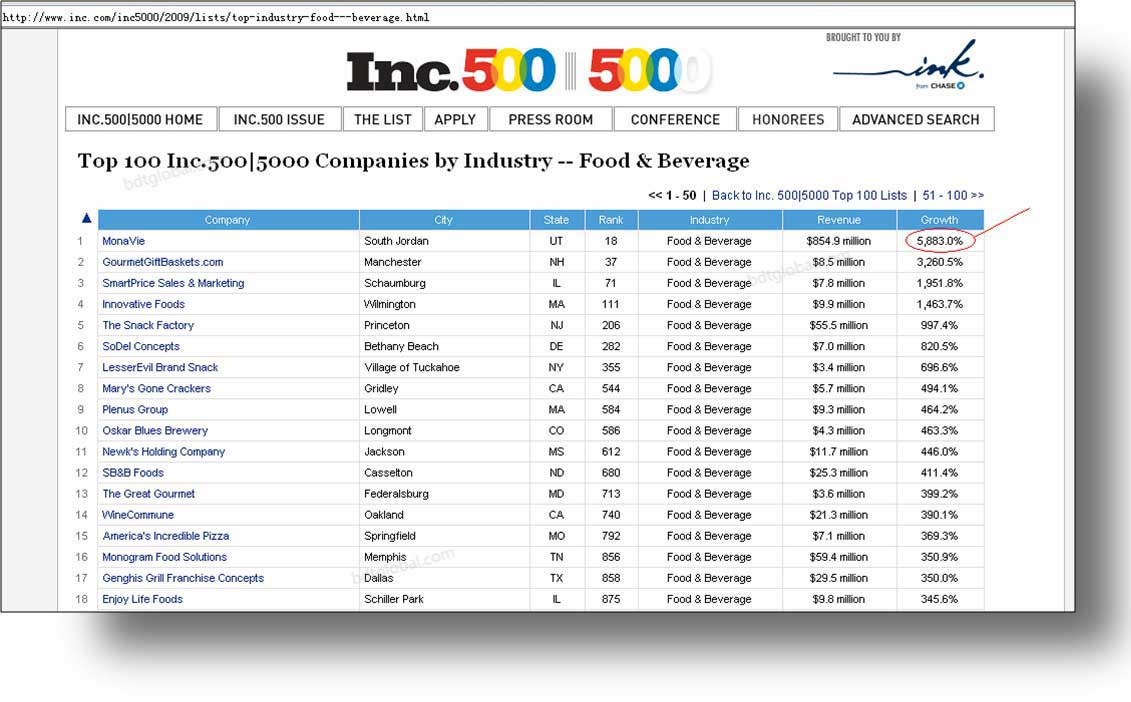Open The Great Gourmet company link
Image resolution: width=1131 pixels, height=702 pixels.
coord(149,493)
